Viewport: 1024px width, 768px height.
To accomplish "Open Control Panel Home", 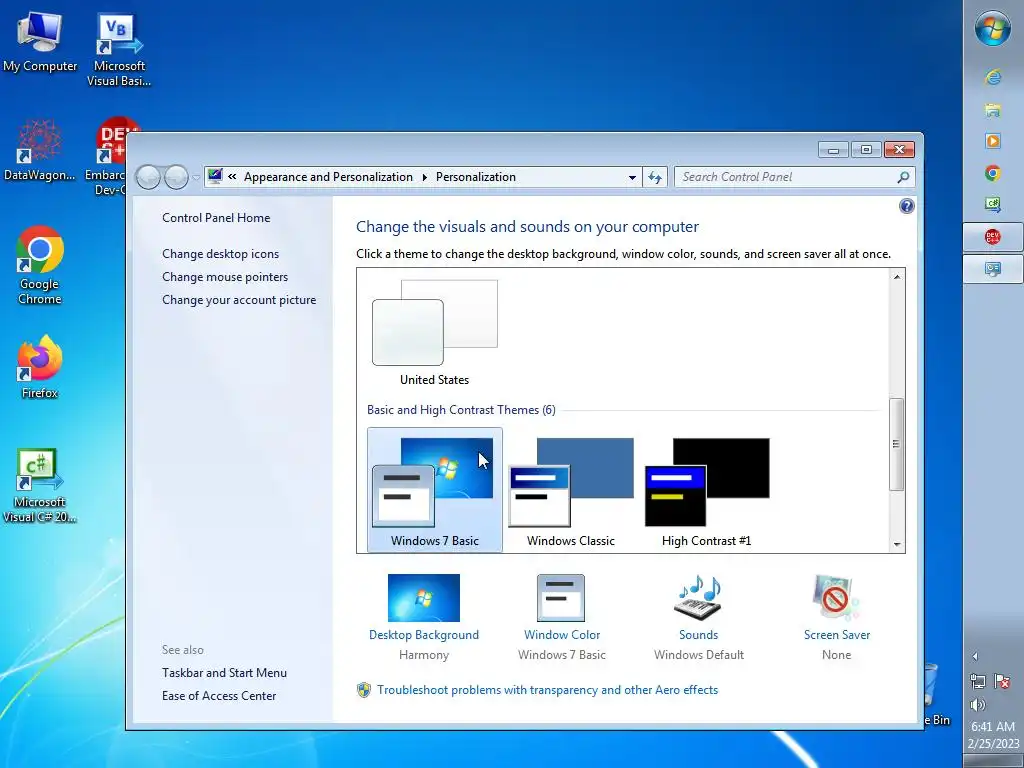I will click(216, 218).
